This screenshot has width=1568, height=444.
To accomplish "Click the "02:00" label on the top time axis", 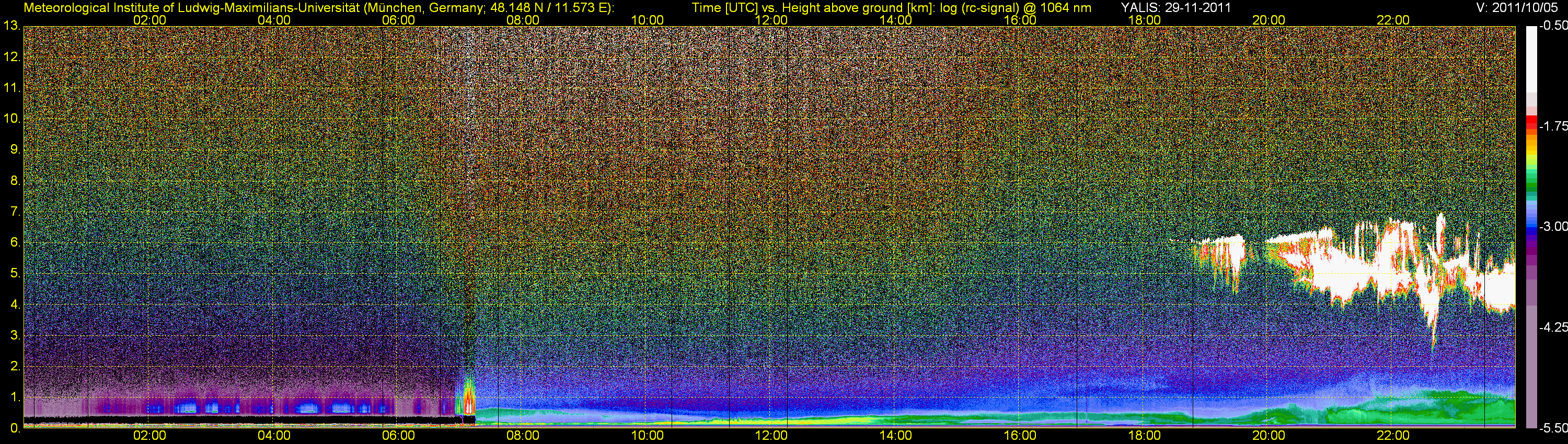I will coord(149,20).
